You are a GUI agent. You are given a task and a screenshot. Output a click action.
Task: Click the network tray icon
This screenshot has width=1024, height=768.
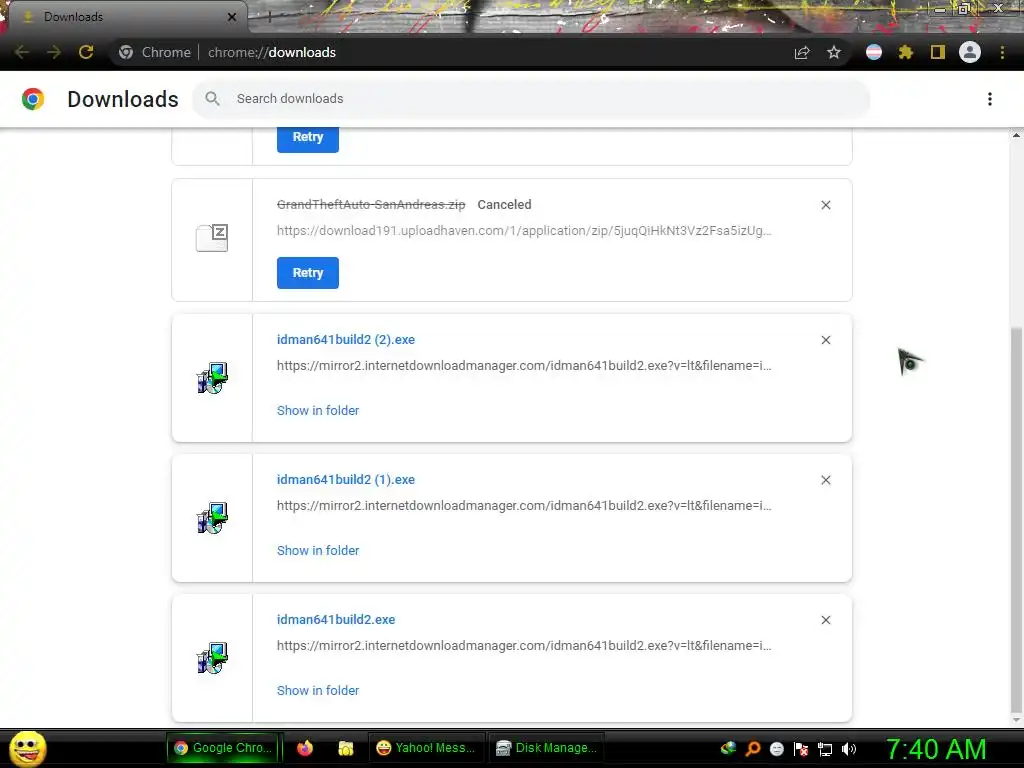tap(825, 749)
